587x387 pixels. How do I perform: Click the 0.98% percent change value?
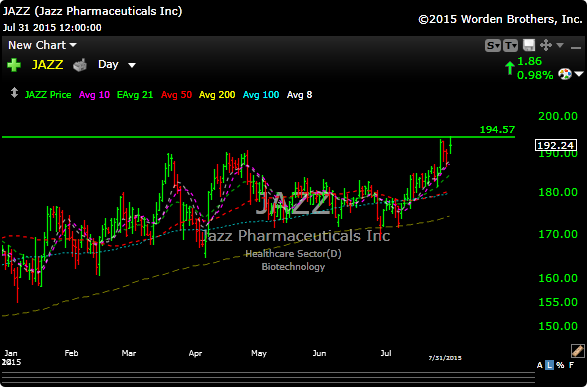tap(535, 76)
